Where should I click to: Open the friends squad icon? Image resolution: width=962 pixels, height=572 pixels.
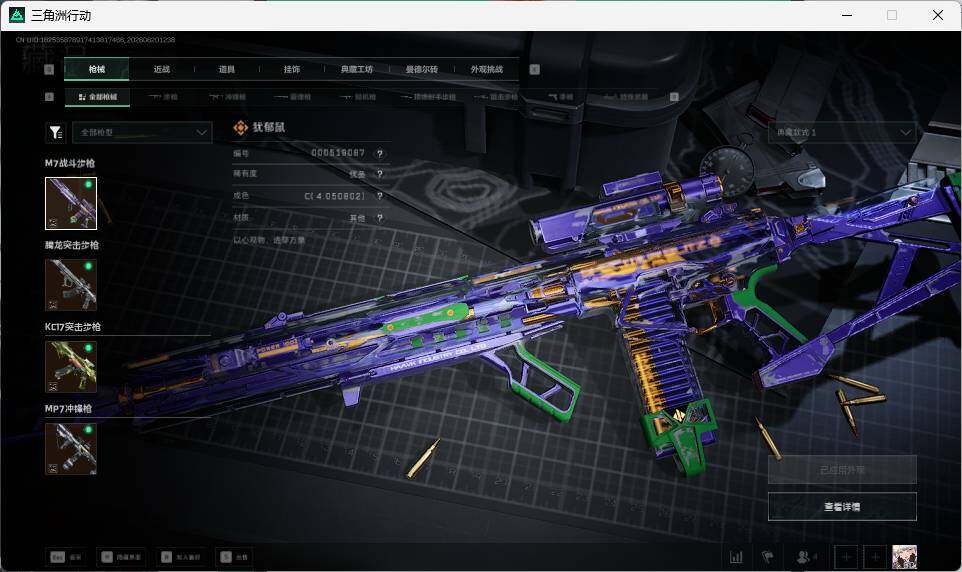coord(806,557)
